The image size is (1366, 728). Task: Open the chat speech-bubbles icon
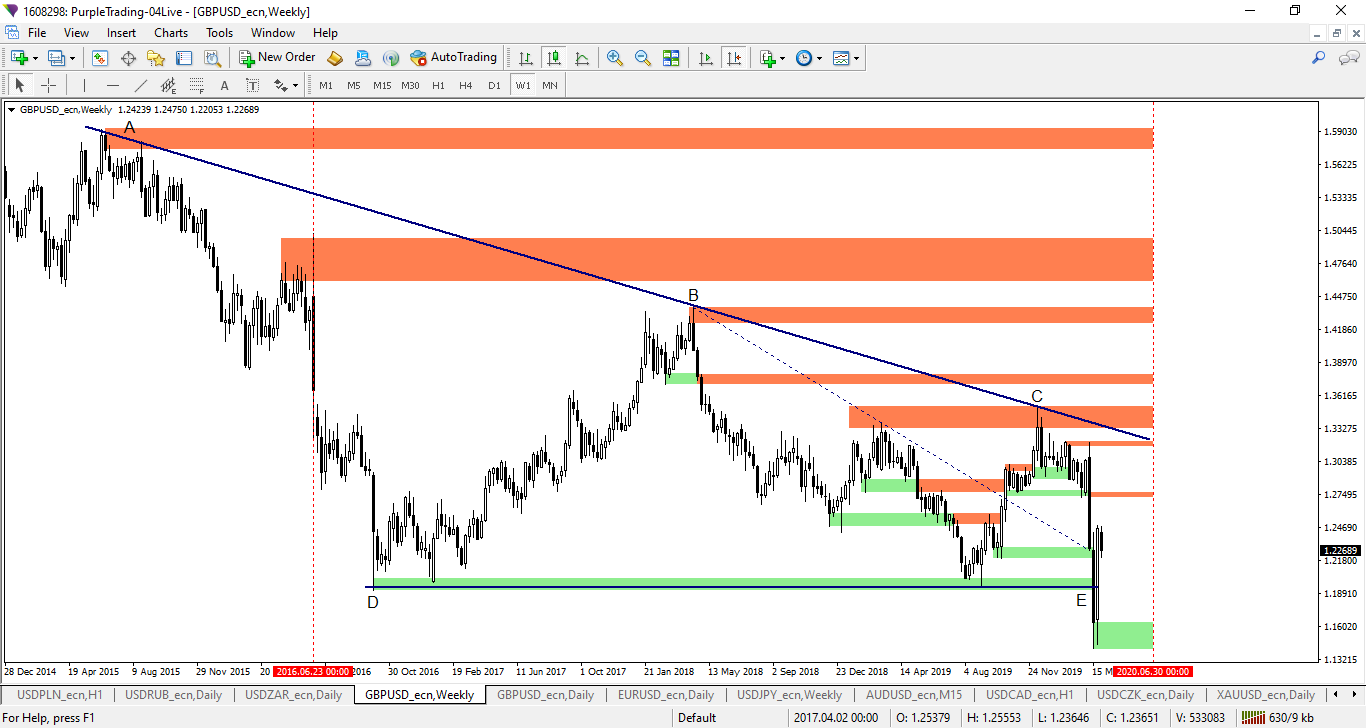[x=1348, y=58]
